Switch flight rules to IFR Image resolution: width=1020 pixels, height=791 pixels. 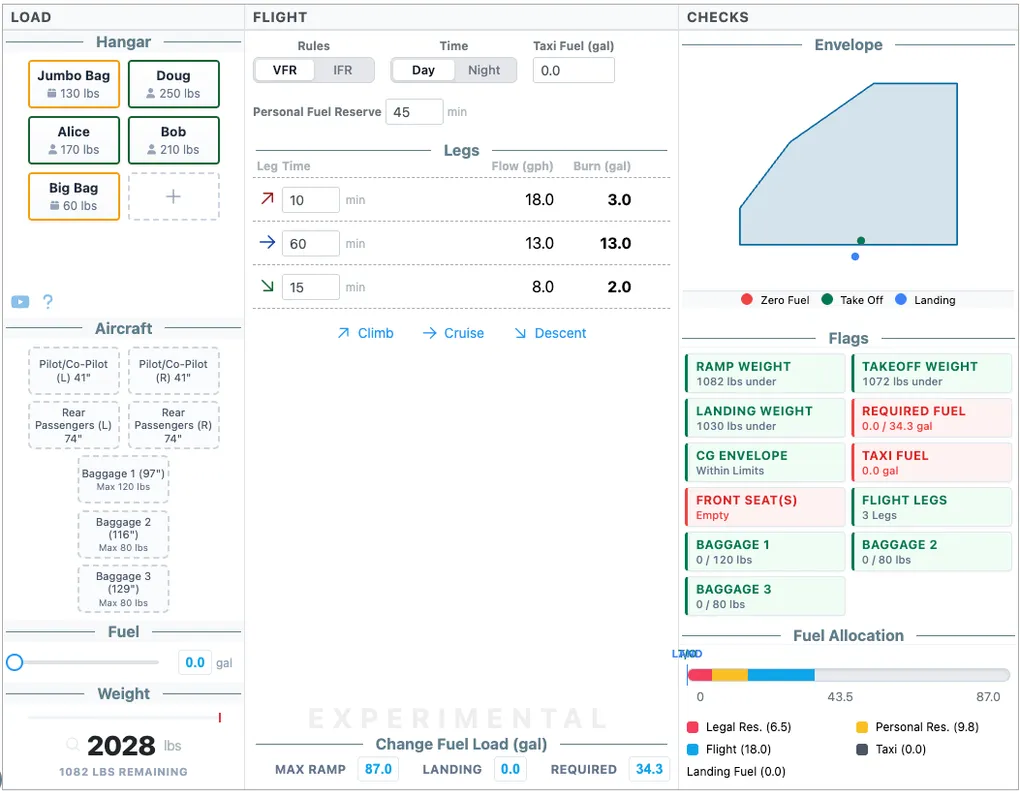(343, 70)
